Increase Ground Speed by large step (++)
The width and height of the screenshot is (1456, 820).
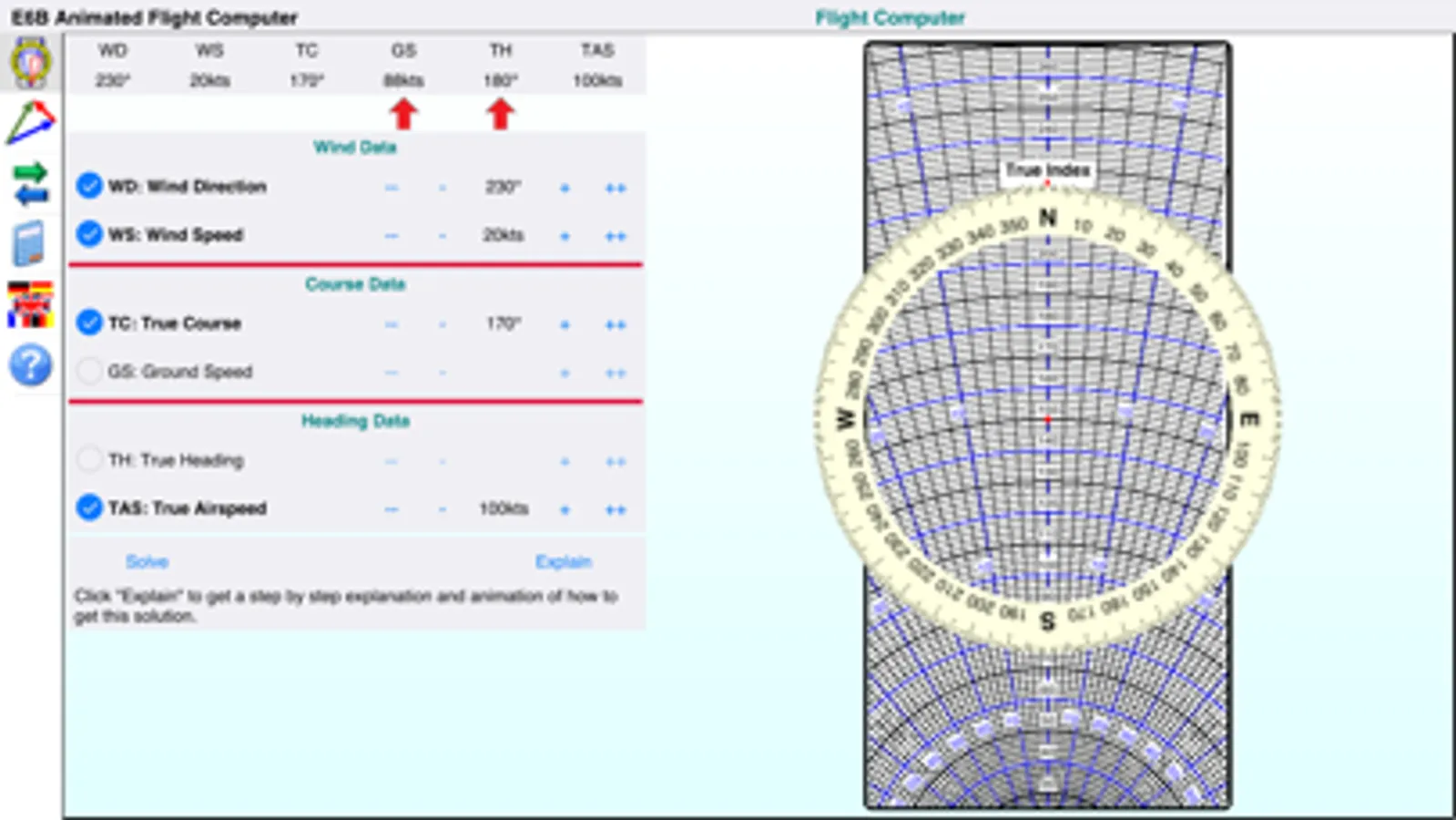coord(616,373)
